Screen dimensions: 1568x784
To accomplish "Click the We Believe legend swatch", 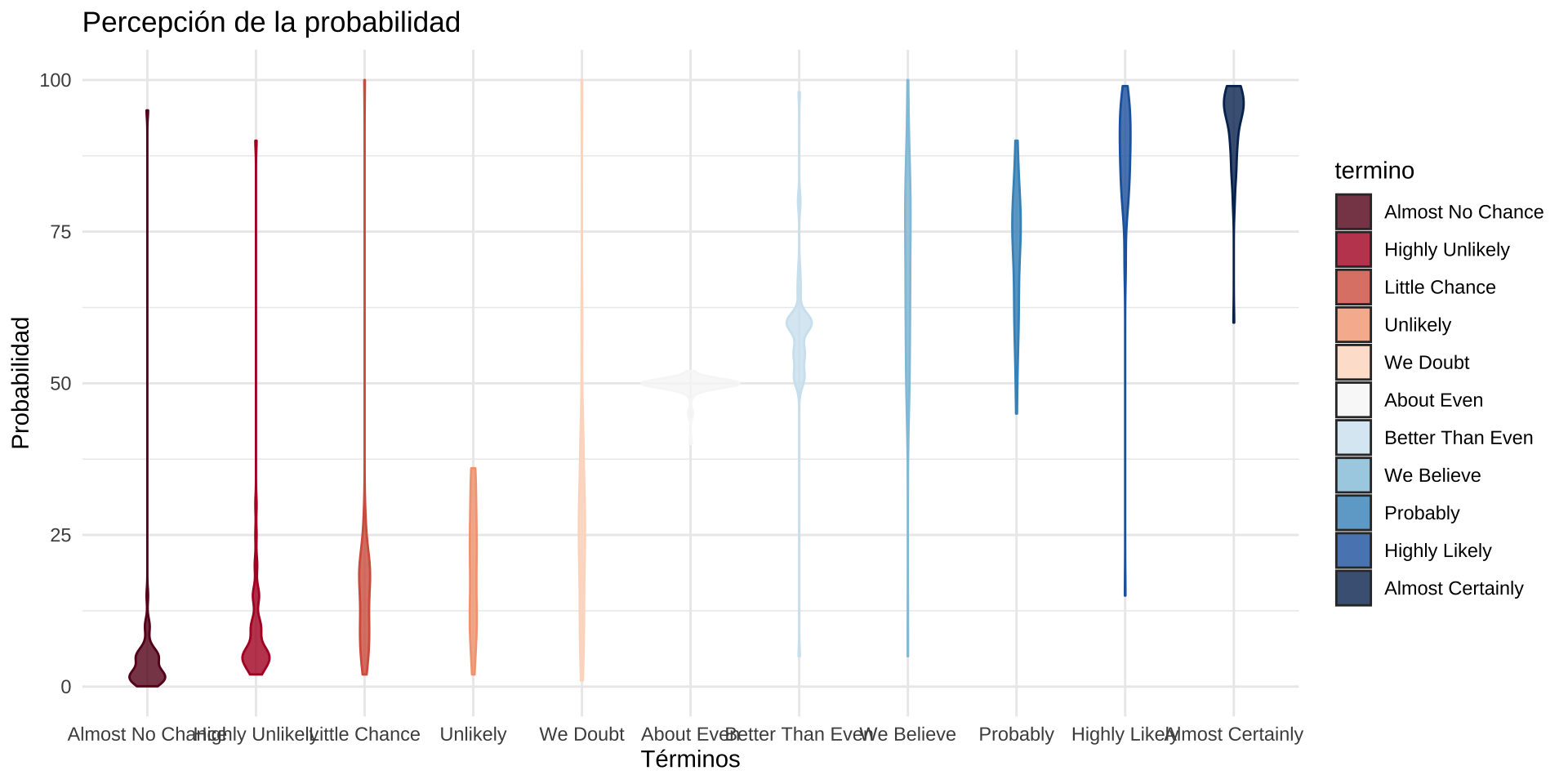I will pos(1353,475).
